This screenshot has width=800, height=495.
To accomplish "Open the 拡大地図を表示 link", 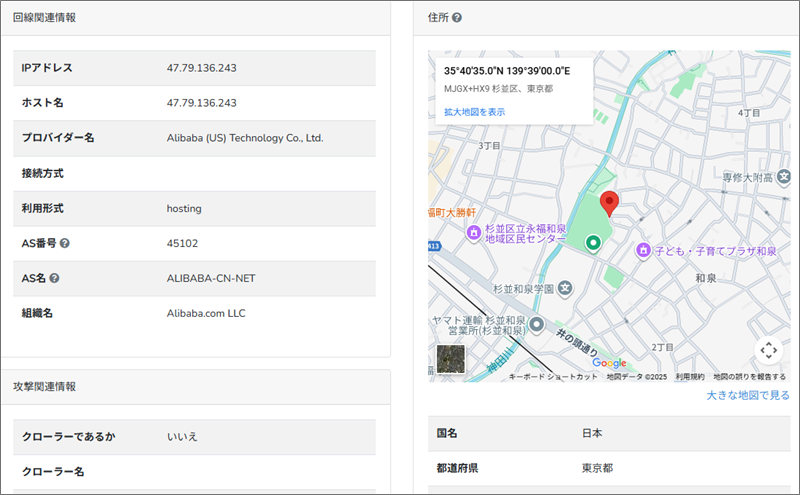I will [x=474, y=112].
